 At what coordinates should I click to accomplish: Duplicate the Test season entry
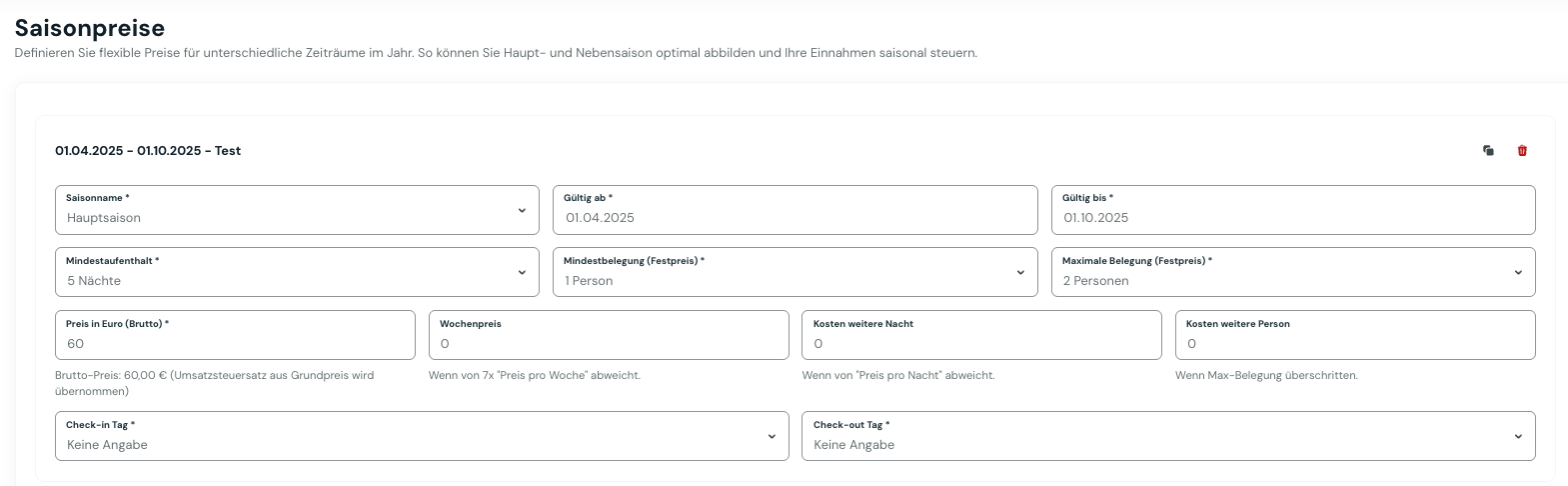pos(1488,151)
